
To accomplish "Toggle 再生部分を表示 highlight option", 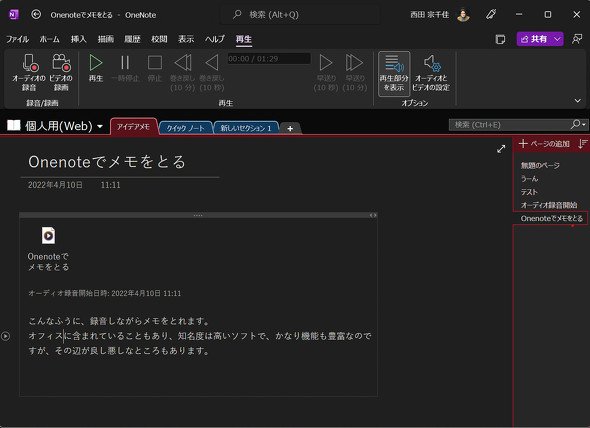I will pyautogui.click(x=394, y=73).
